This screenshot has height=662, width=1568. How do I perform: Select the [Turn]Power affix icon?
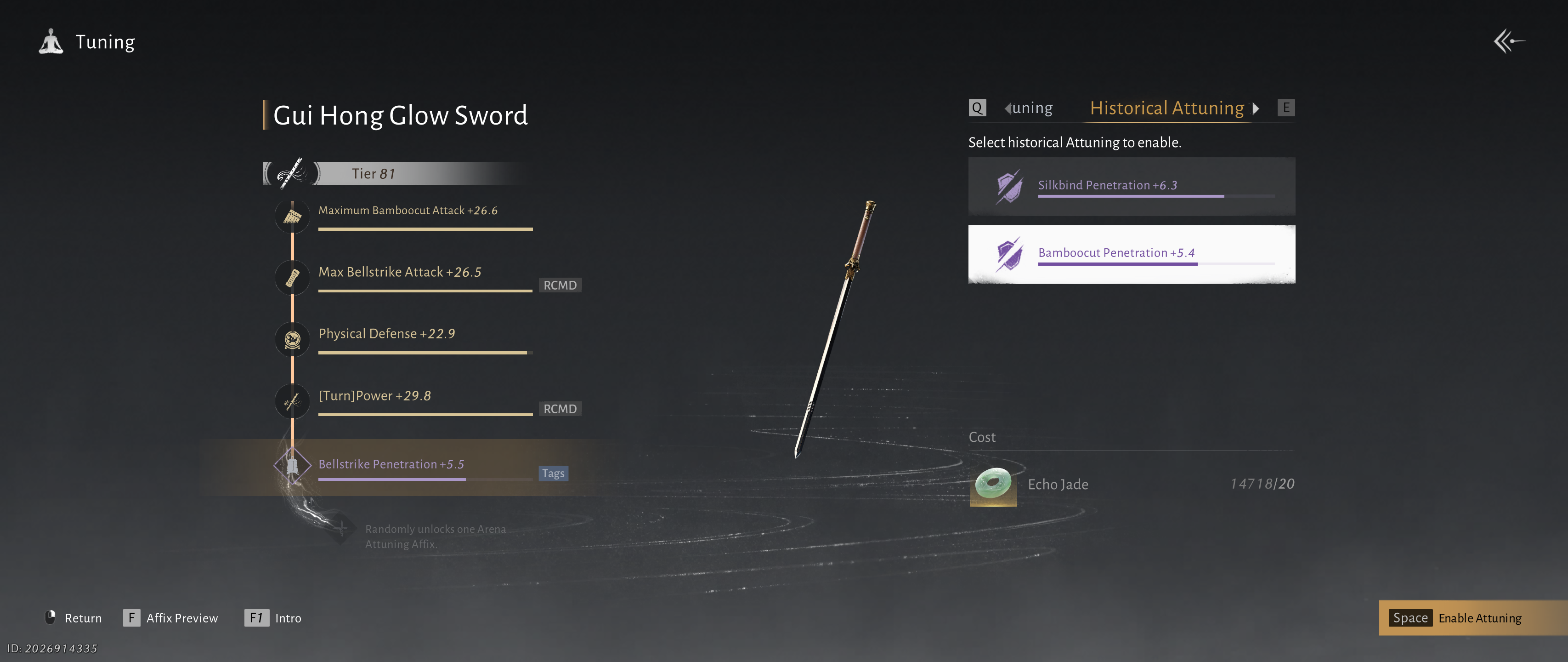tap(292, 401)
